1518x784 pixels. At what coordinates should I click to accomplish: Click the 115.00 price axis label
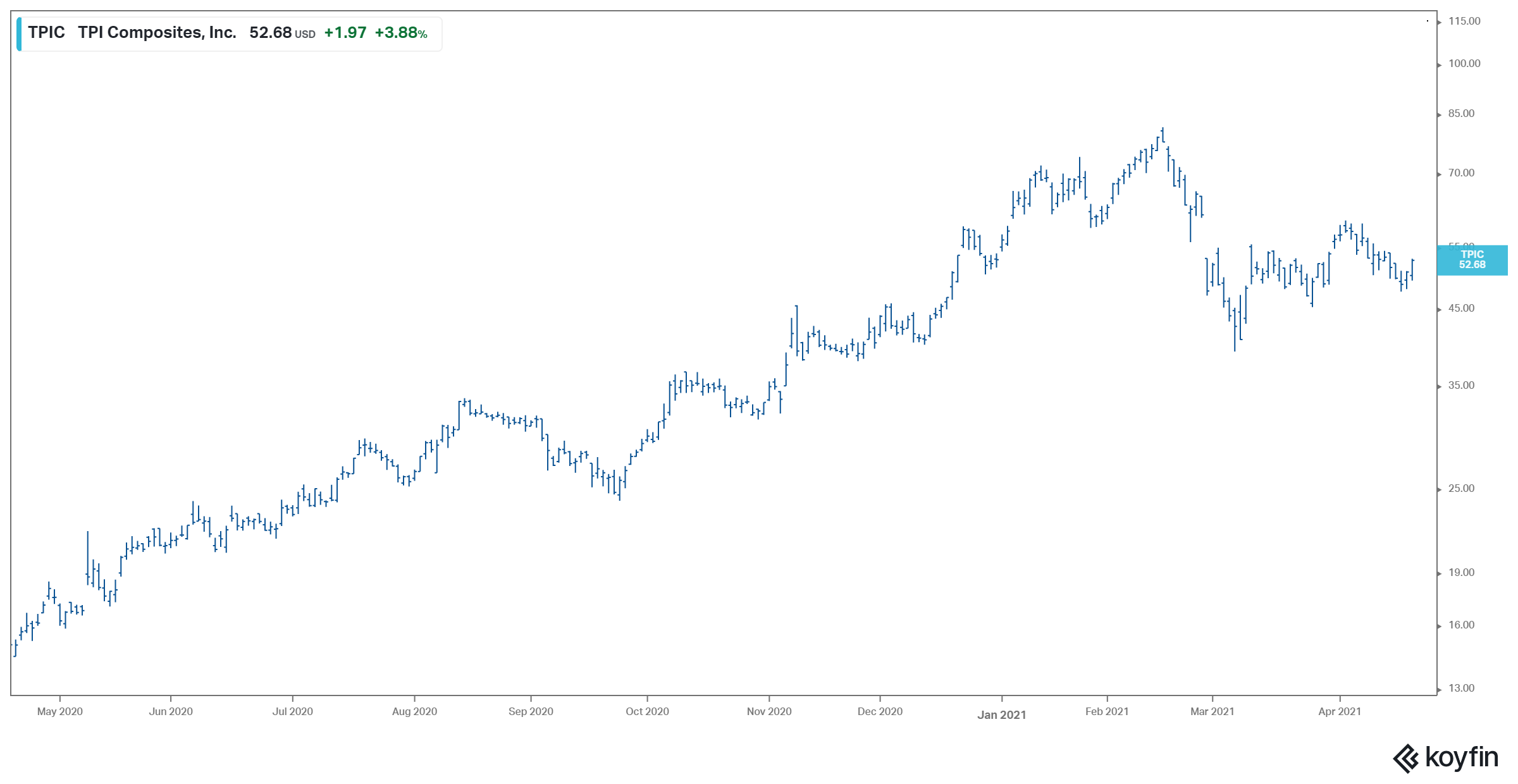[x=1464, y=21]
